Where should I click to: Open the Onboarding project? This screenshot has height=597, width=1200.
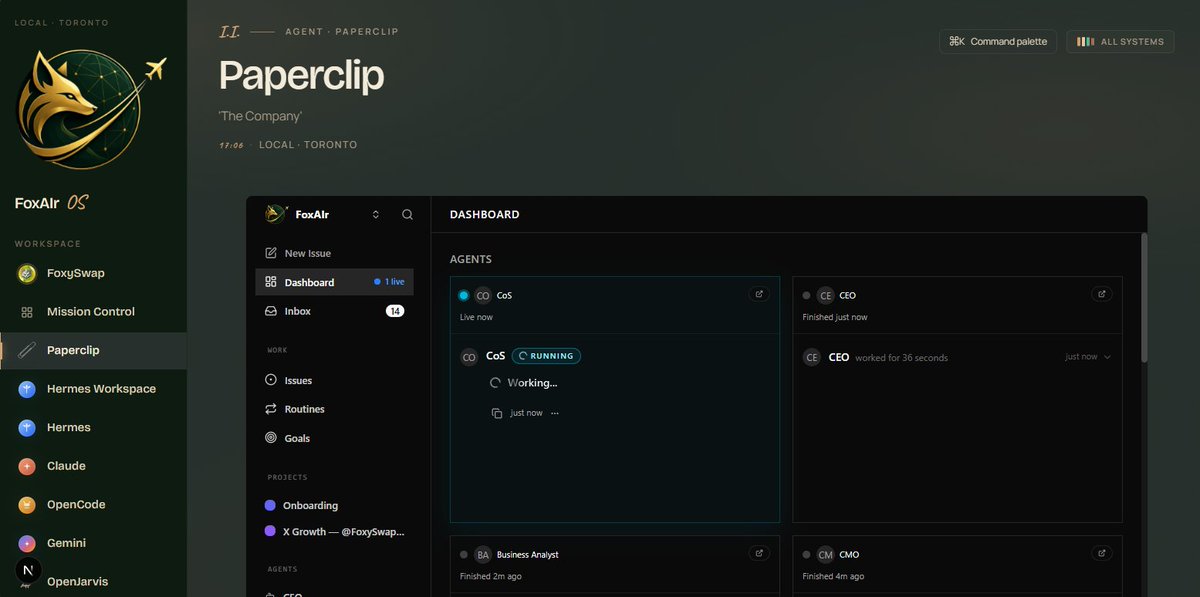[334, 505]
